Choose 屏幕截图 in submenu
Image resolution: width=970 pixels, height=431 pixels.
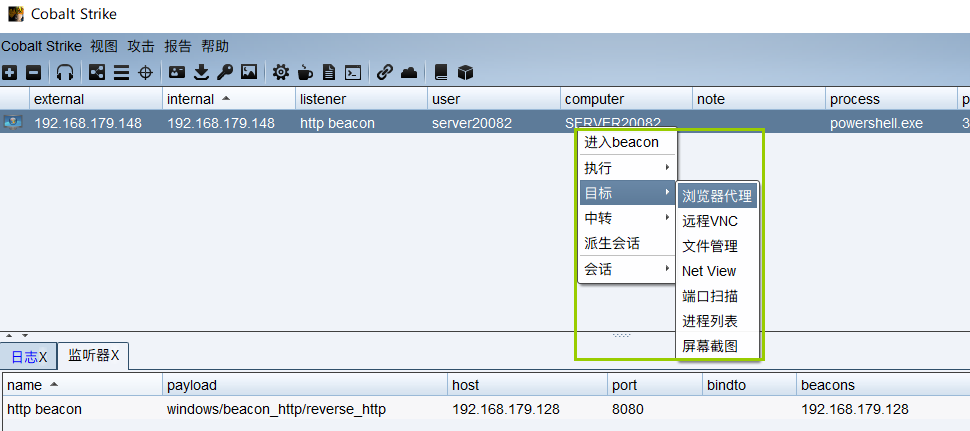click(717, 346)
